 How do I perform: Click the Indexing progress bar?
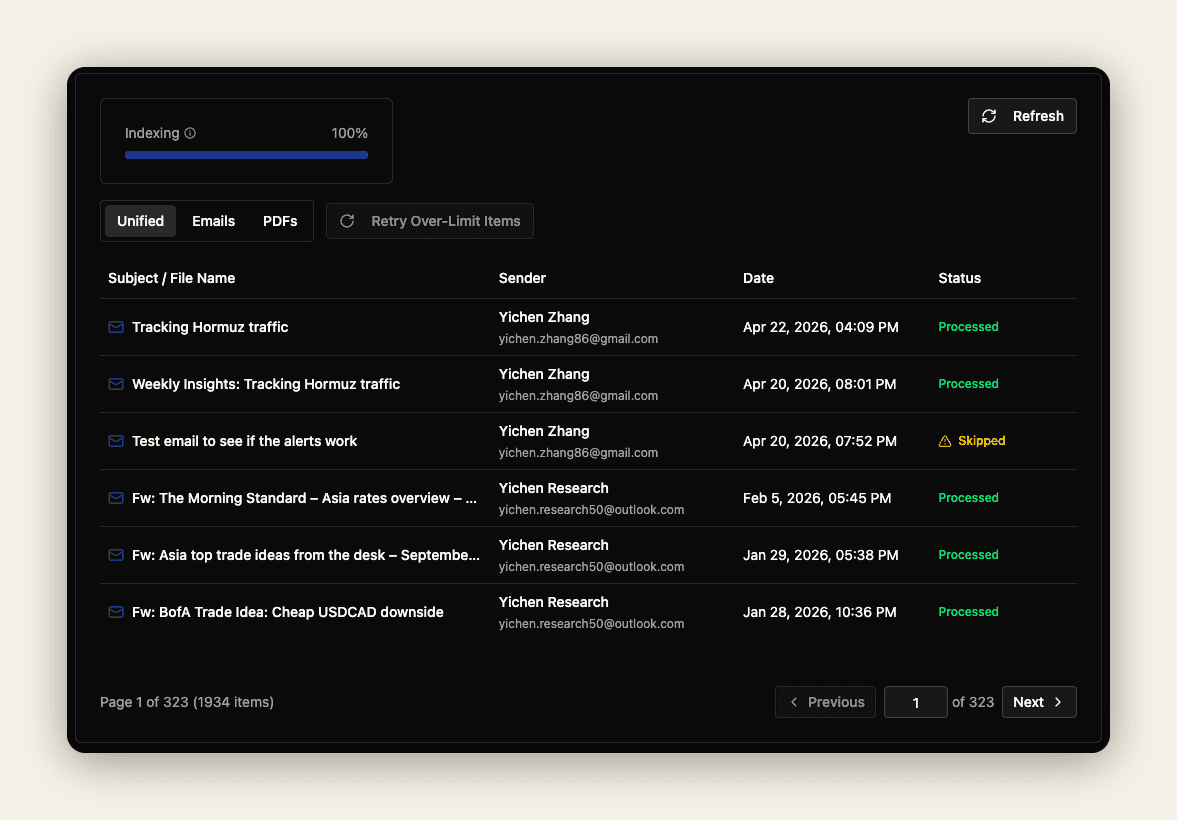(246, 155)
